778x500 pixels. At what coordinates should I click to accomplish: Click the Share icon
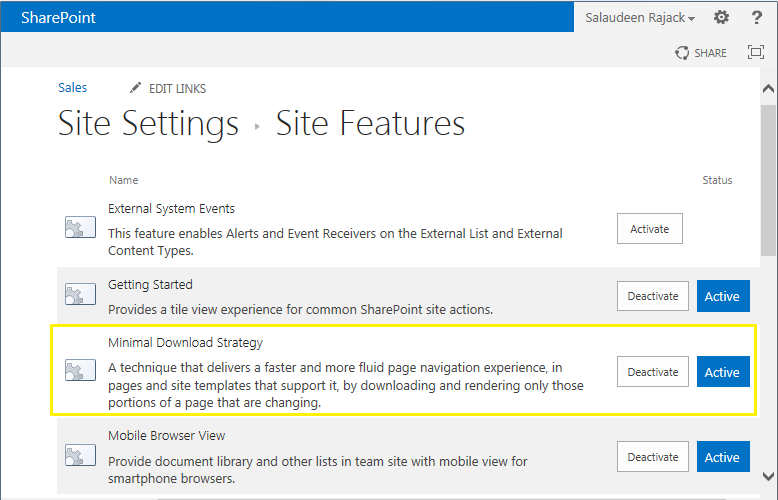tap(682, 53)
